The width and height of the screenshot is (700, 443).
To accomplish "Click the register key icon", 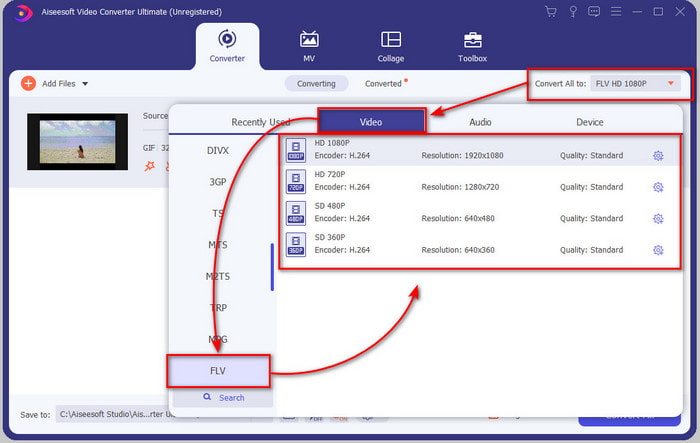I will (573, 12).
